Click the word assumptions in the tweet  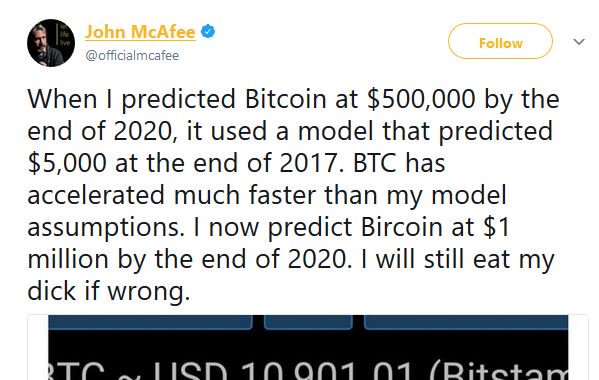click(x=104, y=228)
